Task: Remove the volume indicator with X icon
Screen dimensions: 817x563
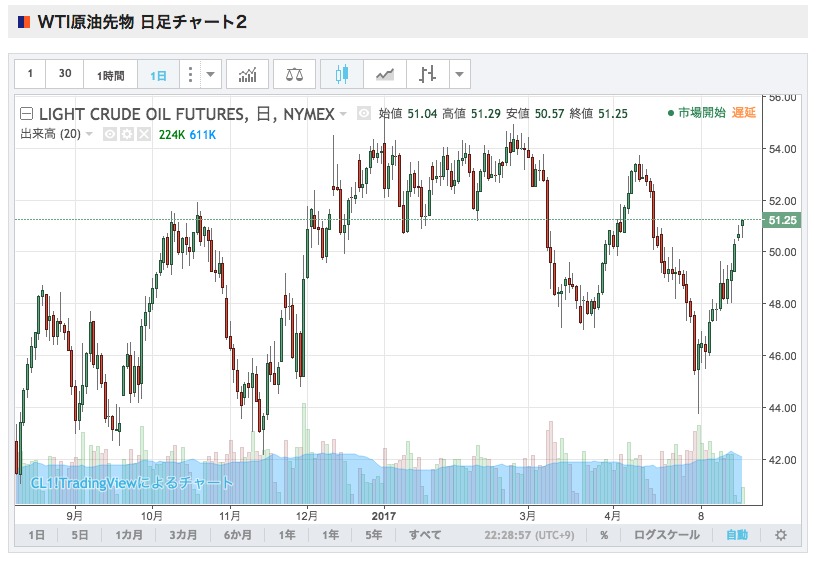Action: (144, 135)
